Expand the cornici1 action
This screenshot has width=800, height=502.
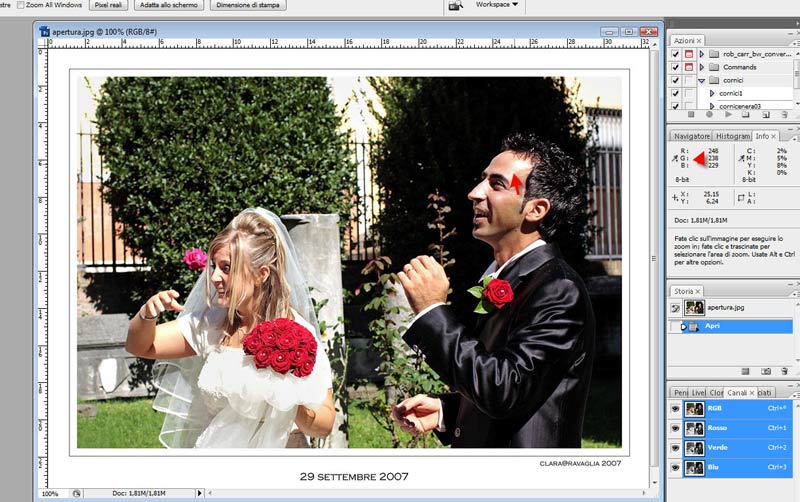712,93
